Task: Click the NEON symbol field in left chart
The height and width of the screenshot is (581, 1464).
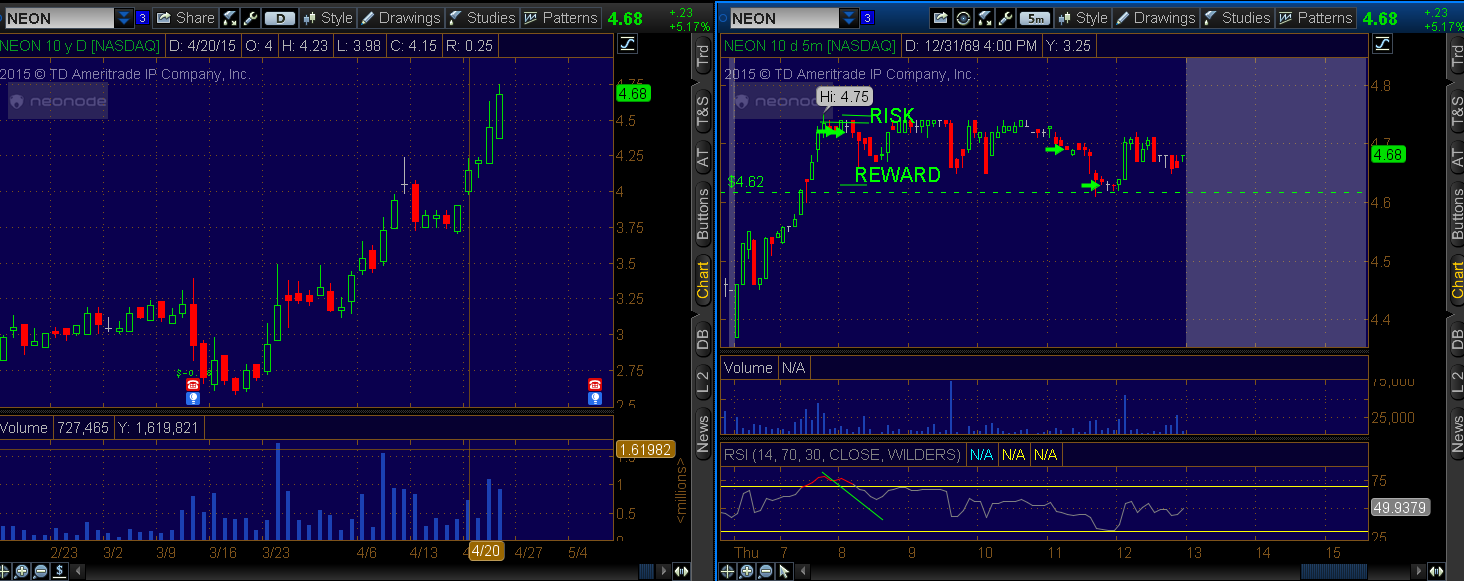Action: coord(58,18)
